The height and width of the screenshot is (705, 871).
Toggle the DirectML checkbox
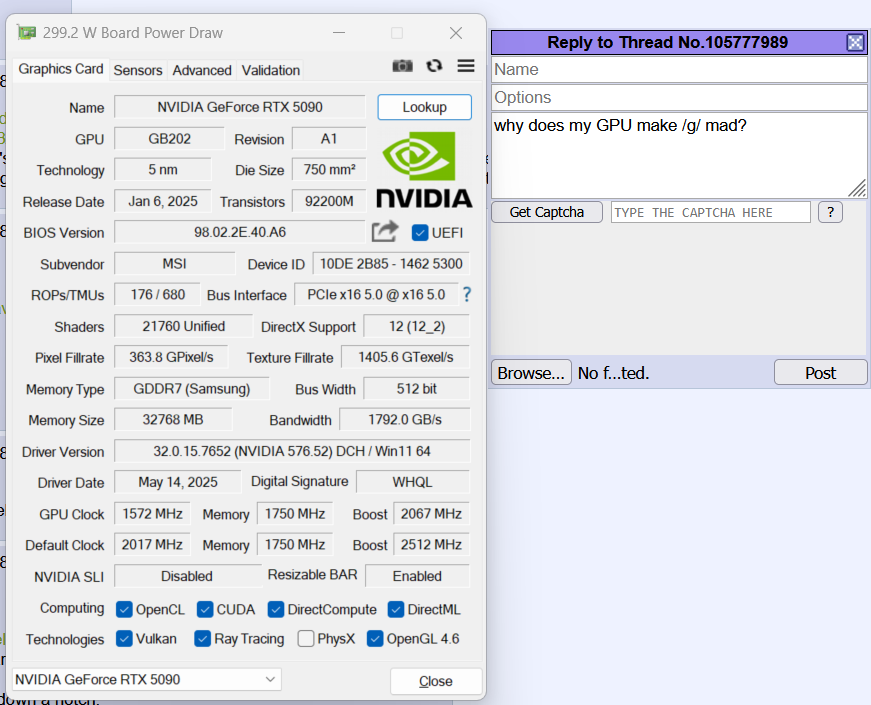click(x=396, y=609)
